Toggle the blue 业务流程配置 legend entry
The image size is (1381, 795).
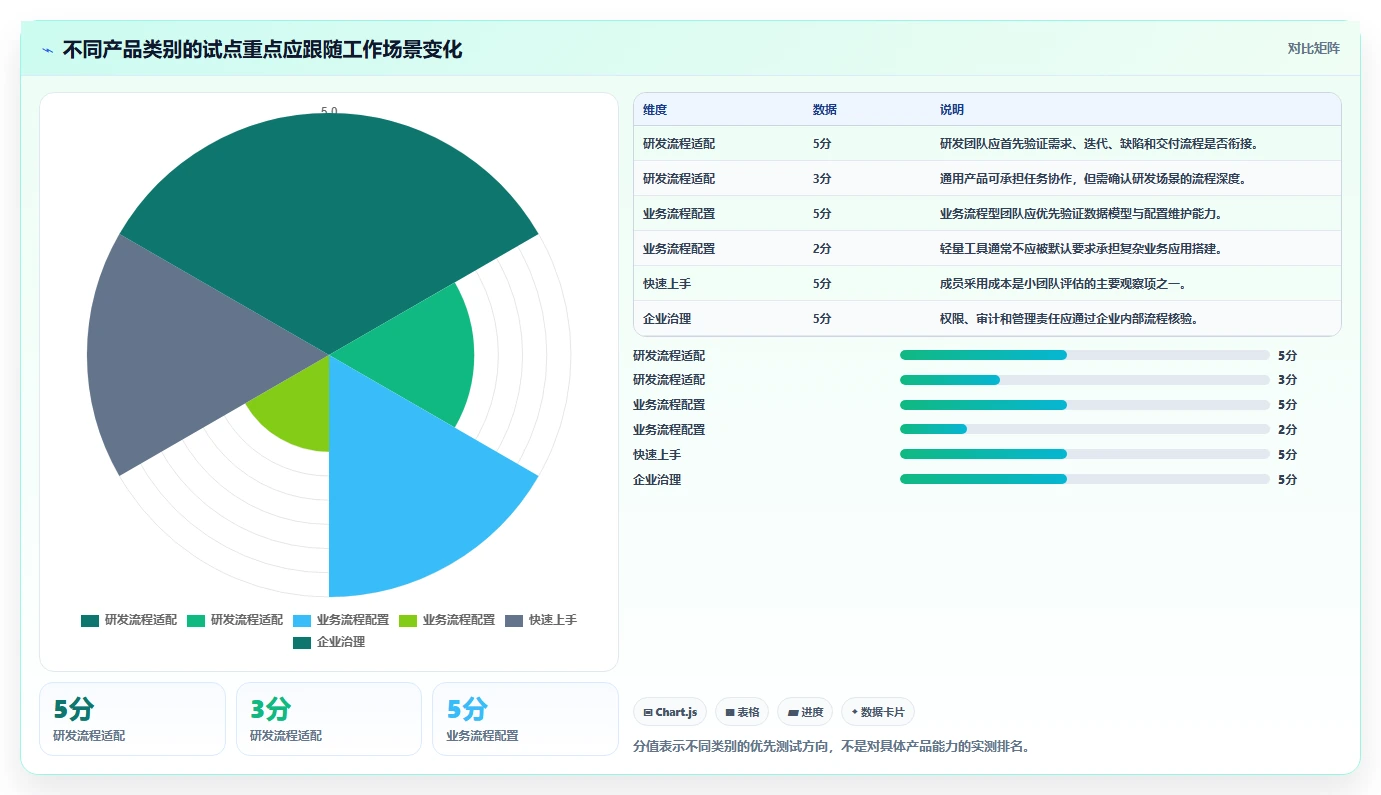(341, 620)
